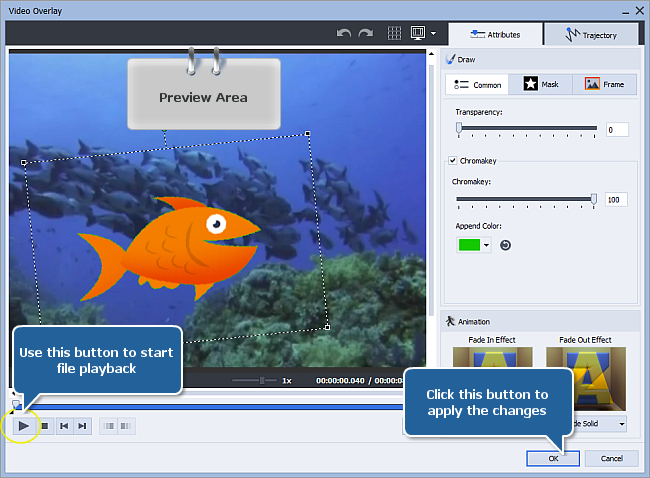Click the OK button

[553, 458]
